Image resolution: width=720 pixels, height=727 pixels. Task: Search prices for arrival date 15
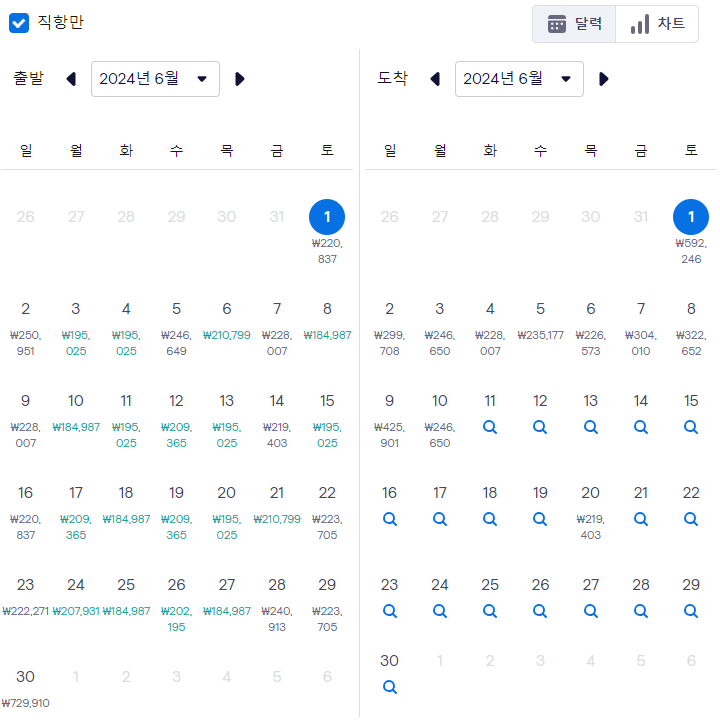click(x=691, y=427)
